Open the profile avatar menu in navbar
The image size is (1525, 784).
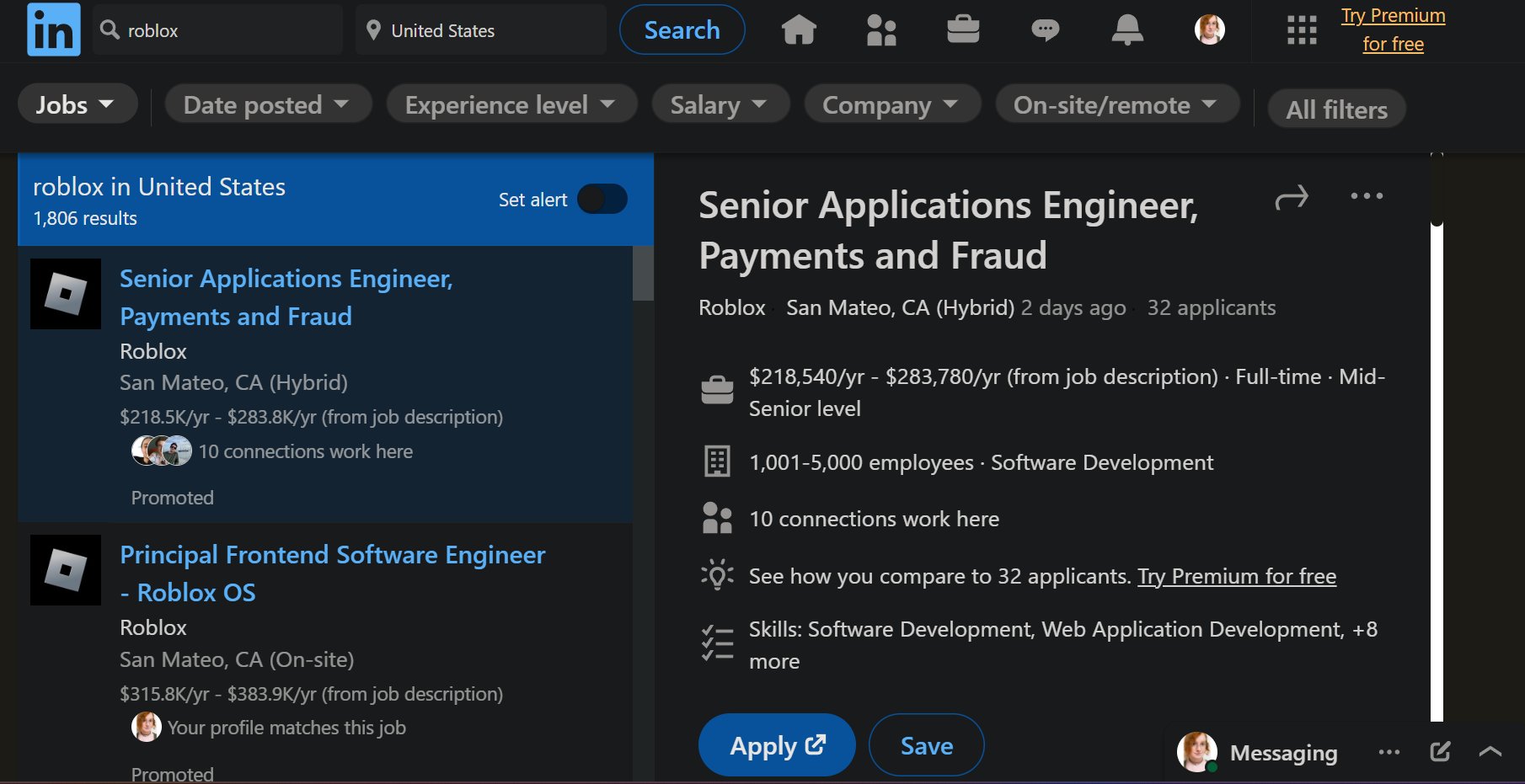coord(1210,29)
